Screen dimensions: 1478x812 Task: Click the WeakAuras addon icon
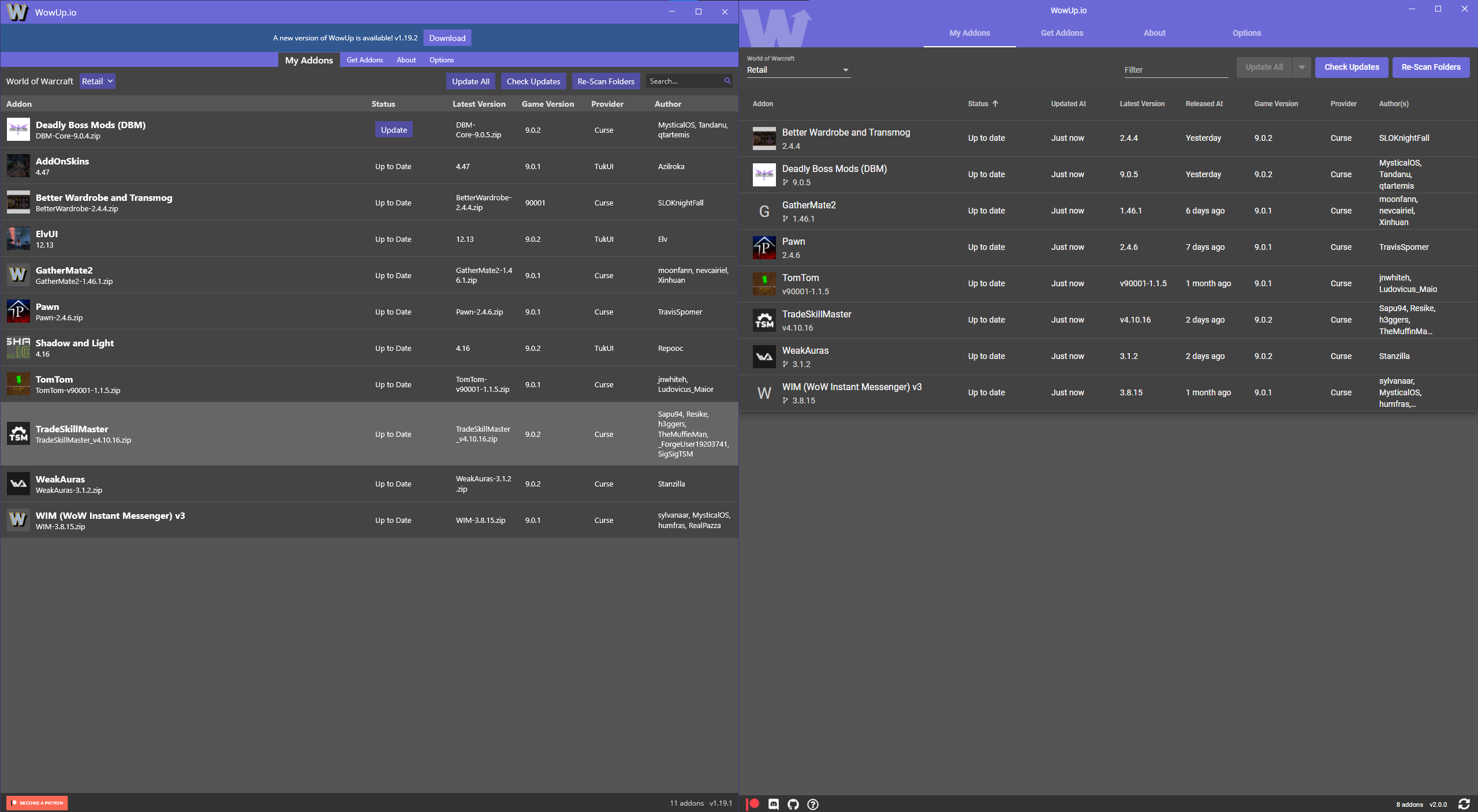18,484
